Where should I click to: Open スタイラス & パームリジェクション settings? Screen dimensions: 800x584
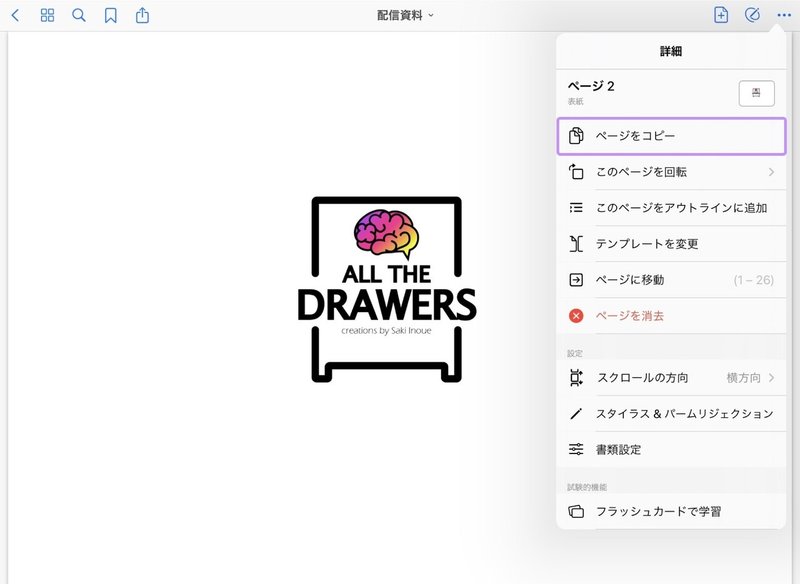click(x=671, y=414)
